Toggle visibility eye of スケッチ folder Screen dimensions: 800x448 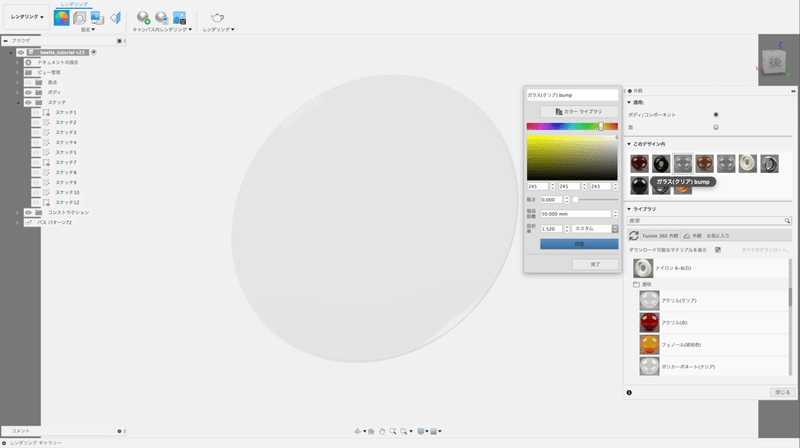[28, 103]
